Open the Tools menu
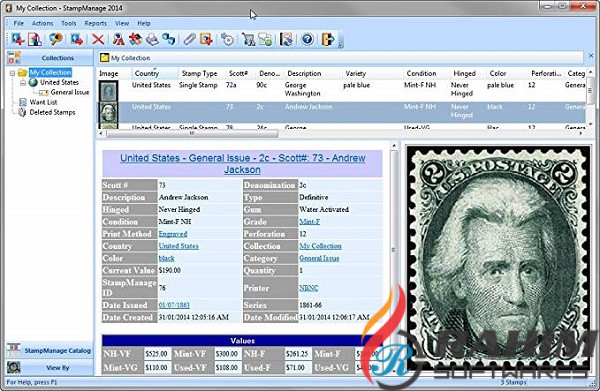600x391 pixels. point(69,23)
